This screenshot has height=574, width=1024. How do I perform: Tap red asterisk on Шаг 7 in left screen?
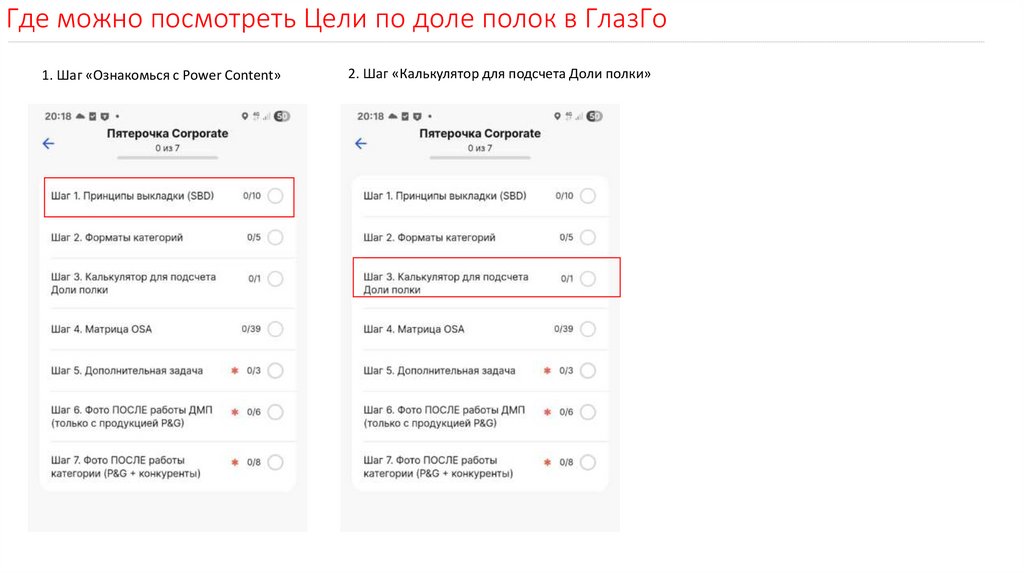point(234,462)
